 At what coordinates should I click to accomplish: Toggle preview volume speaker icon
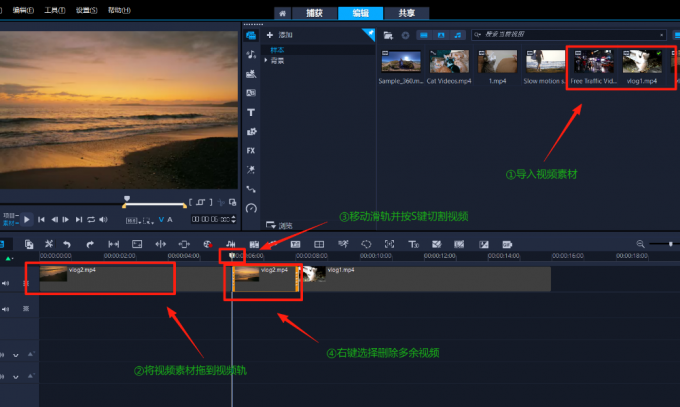pyautogui.click(x=104, y=219)
